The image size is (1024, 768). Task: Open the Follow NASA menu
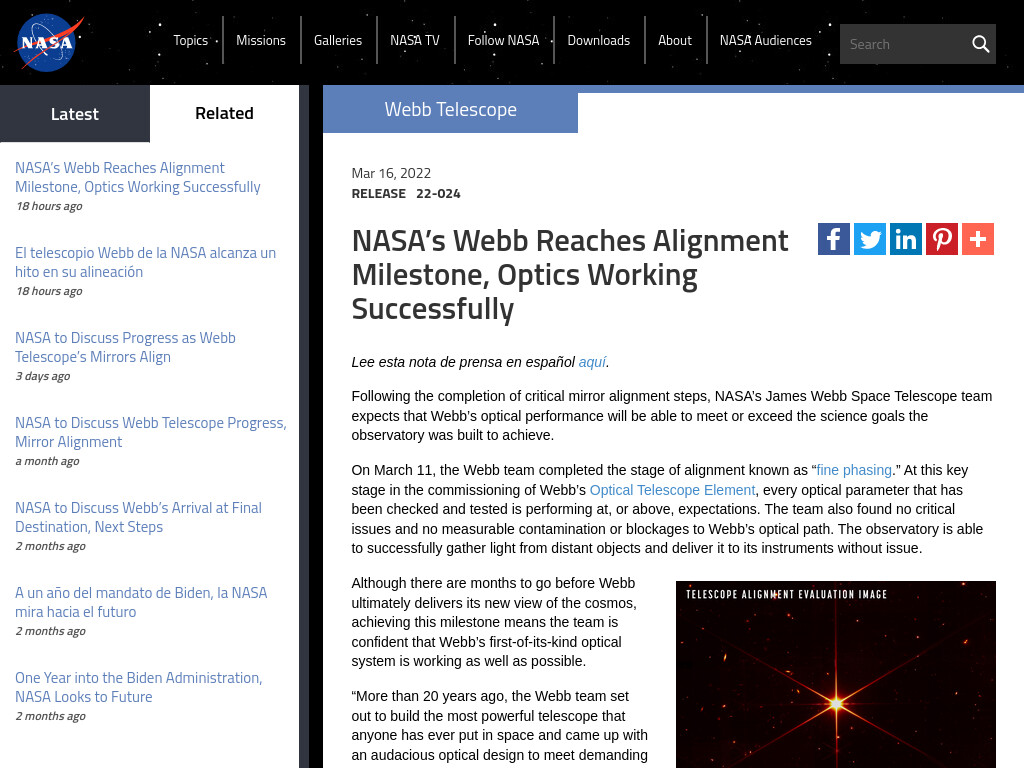point(504,40)
